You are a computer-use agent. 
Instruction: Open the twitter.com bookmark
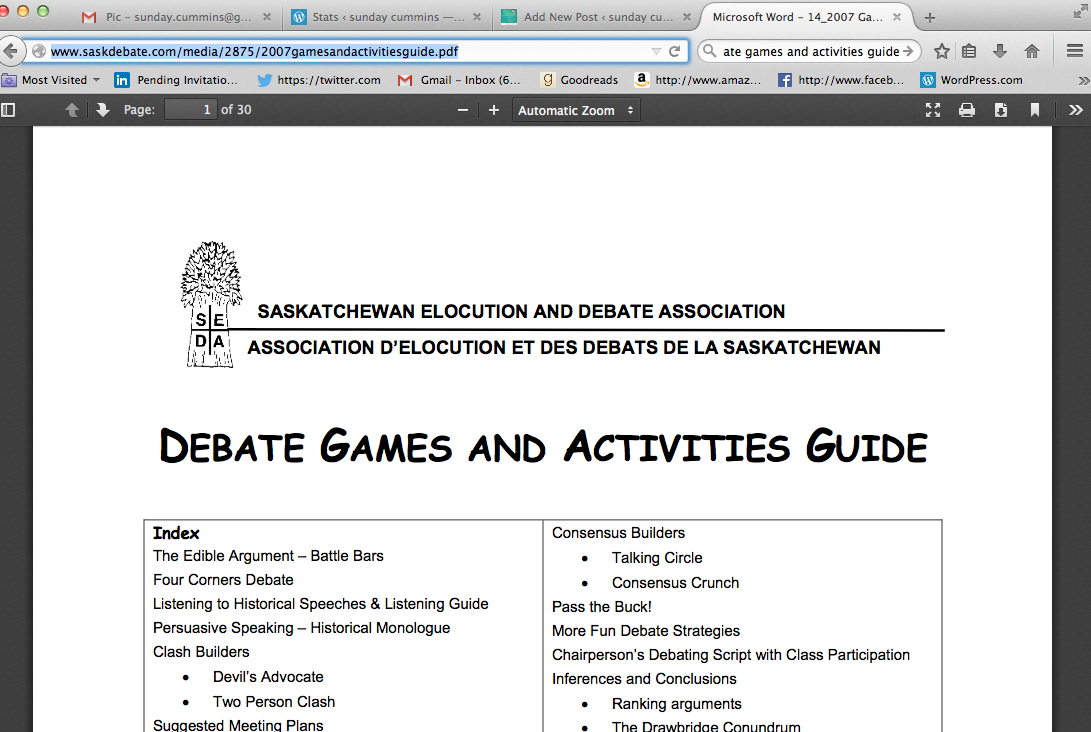tap(319, 80)
